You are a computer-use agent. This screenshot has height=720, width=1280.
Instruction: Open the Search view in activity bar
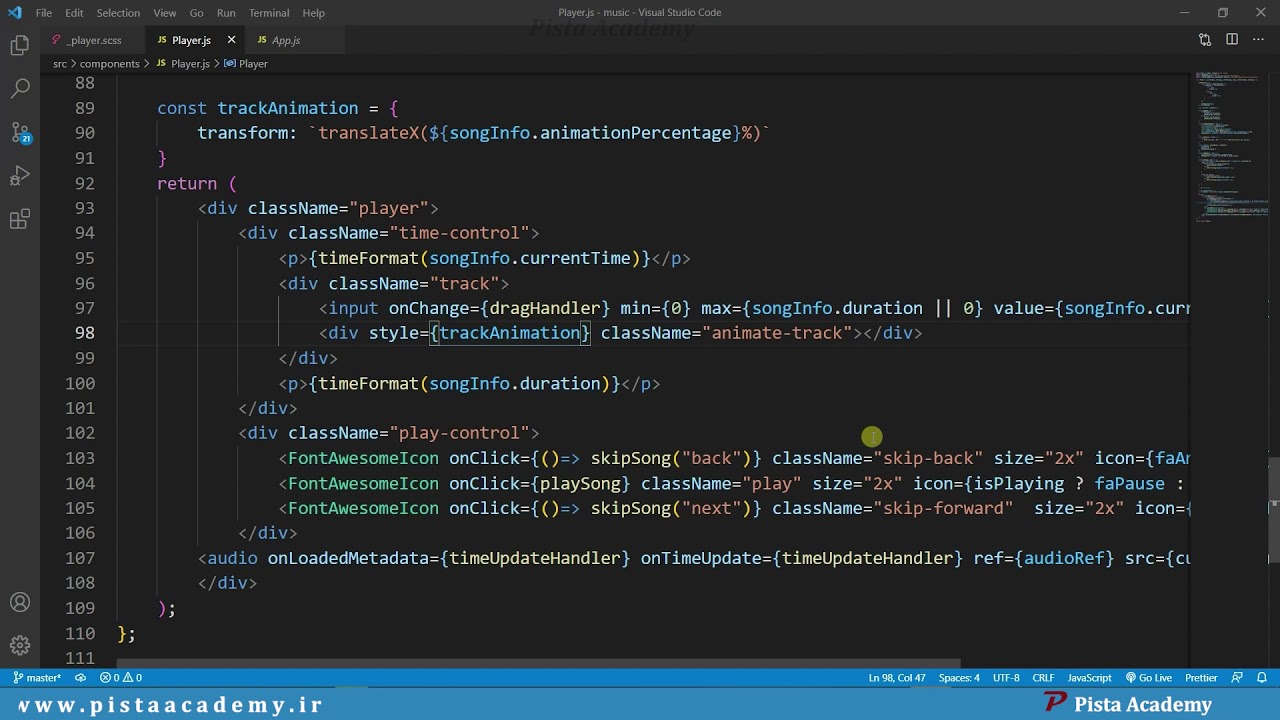[x=20, y=89]
